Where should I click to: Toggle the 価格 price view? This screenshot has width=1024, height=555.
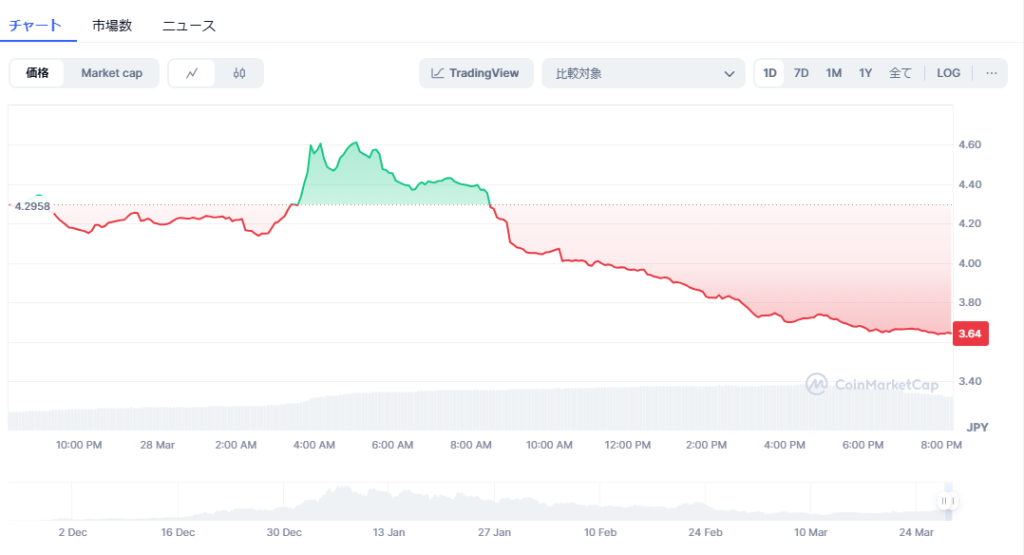tap(38, 73)
